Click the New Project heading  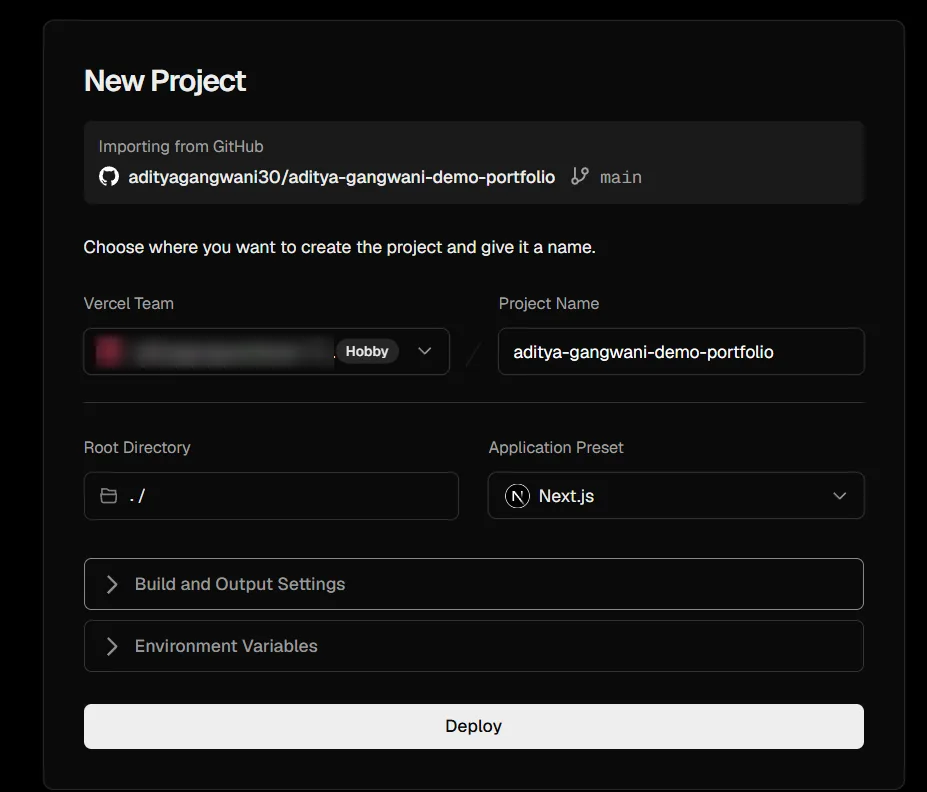tap(165, 81)
